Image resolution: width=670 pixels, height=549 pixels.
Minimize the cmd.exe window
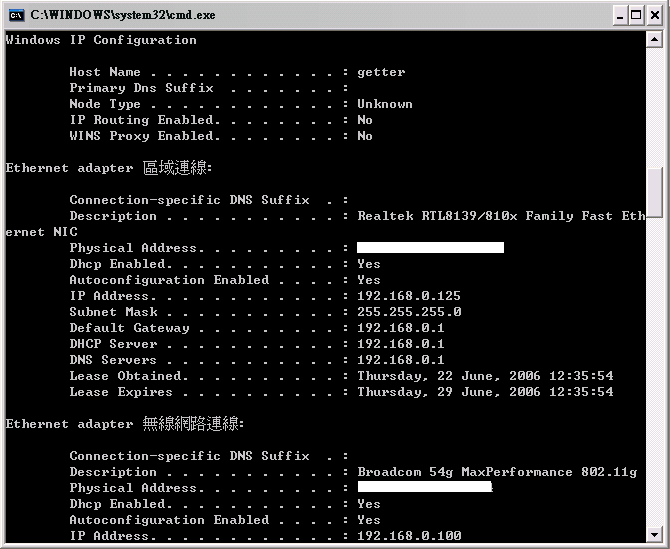pyautogui.click(x=620, y=16)
